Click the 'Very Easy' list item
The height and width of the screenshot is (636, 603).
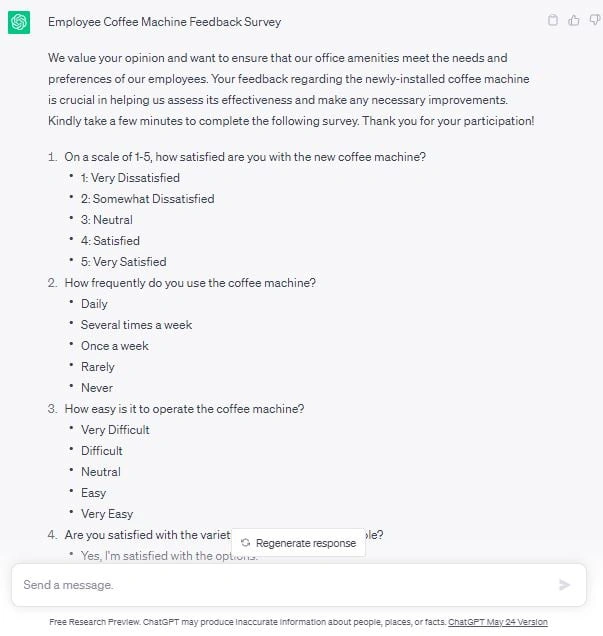click(x=107, y=514)
